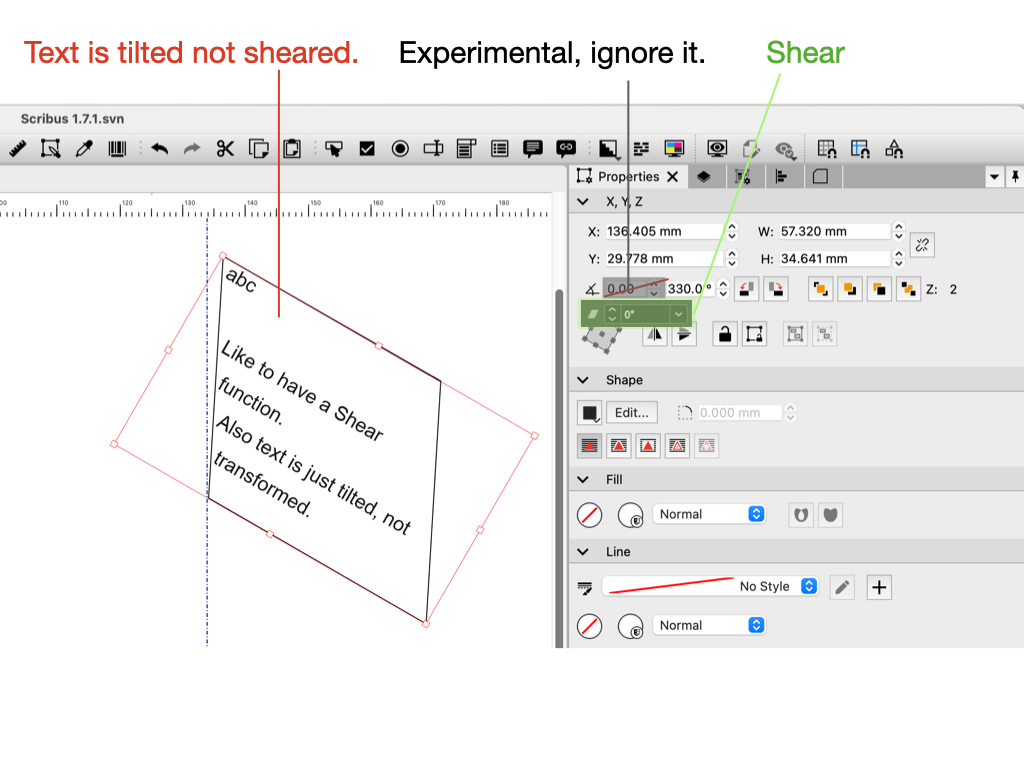This screenshot has width=1024, height=768.
Task: Click the Edit... shape button
Action: click(632, 412)
